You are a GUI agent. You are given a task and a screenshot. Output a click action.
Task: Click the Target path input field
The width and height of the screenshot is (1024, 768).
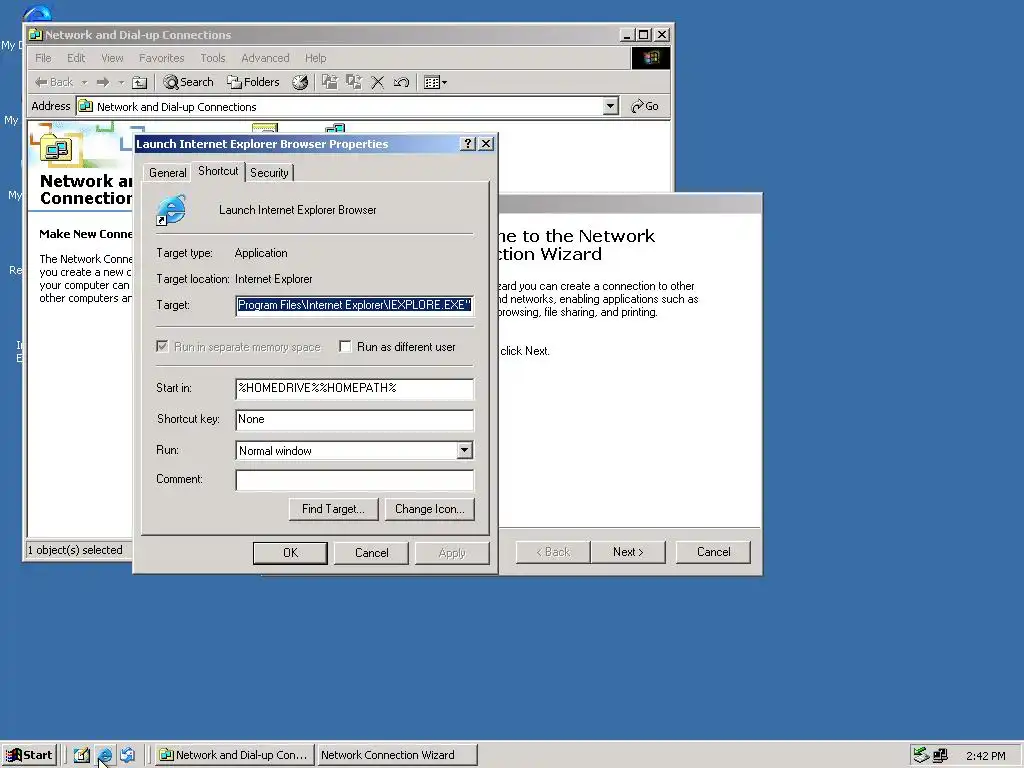[x=355, y=305]
